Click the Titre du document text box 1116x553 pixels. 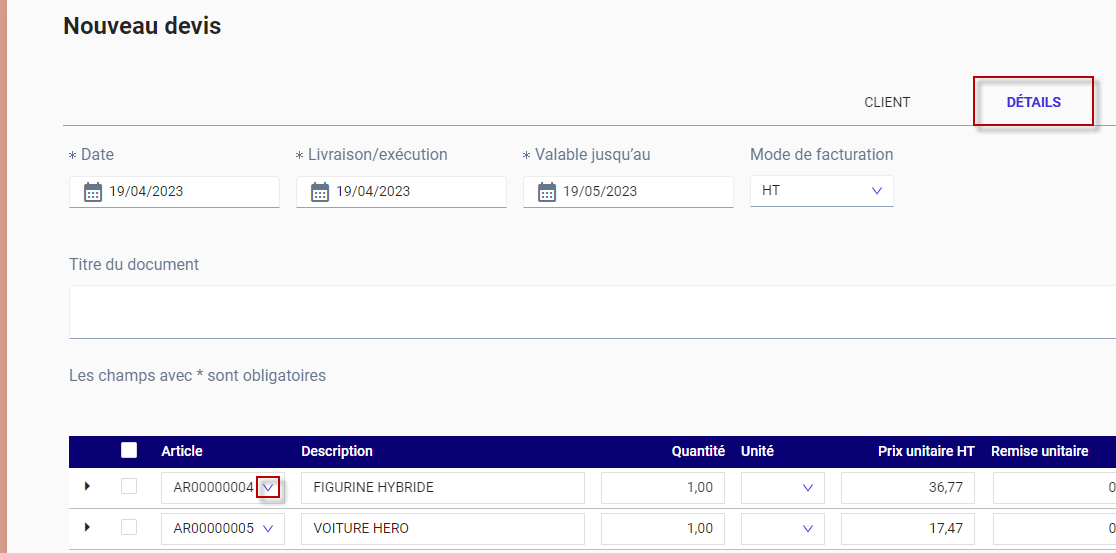pos(592,312)
